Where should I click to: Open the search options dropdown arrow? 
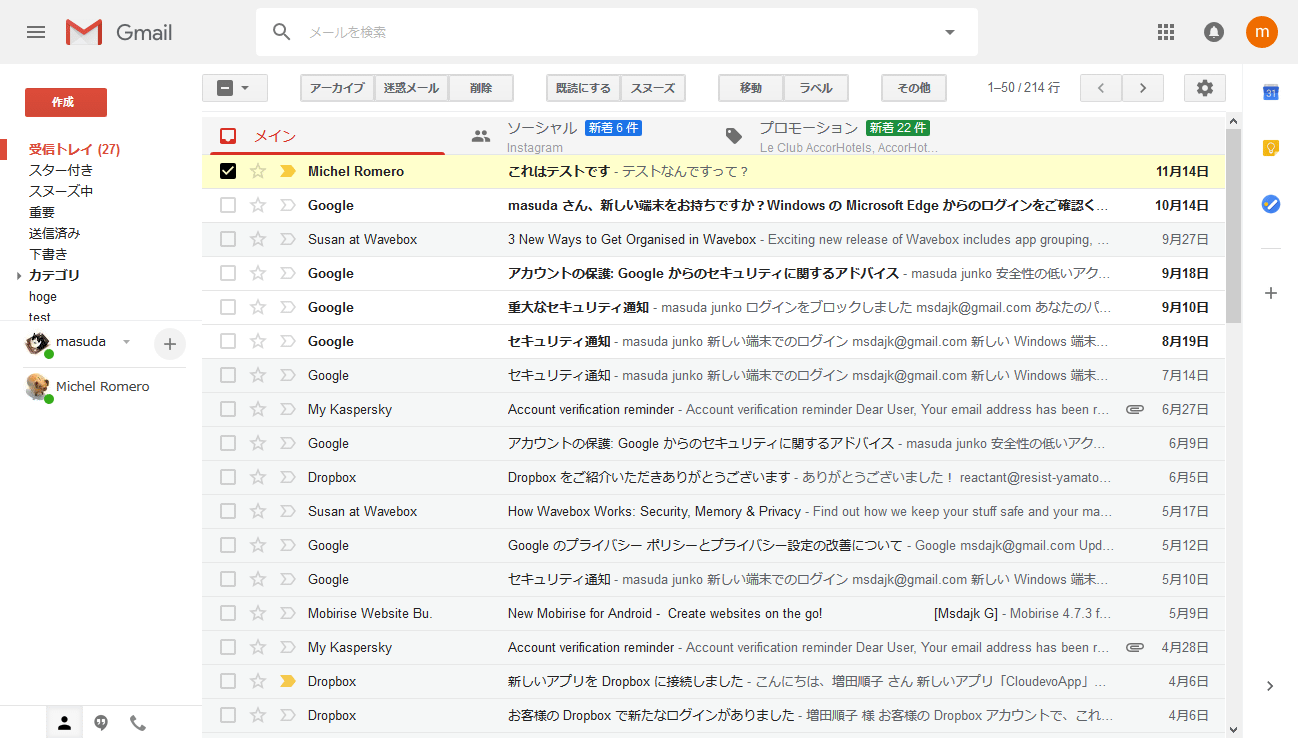click(x=950, y=32)
